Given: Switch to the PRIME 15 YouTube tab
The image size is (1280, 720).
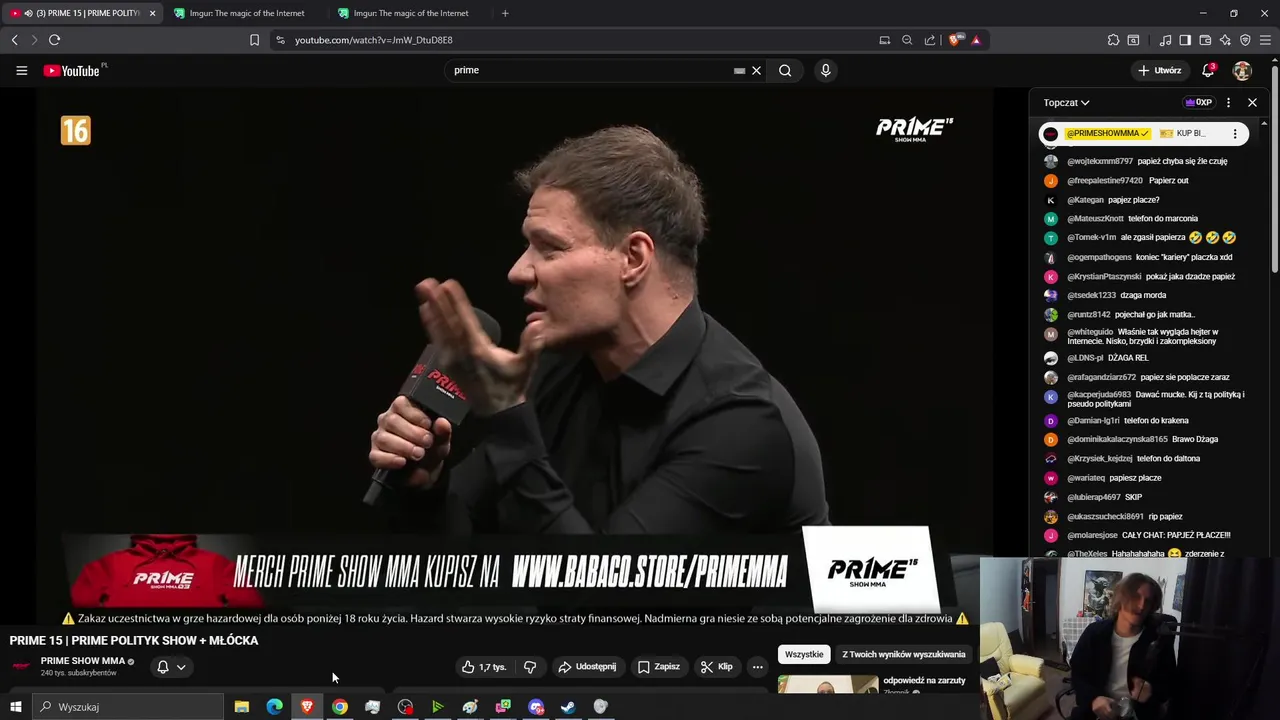Looking at the screenshot, I should [82, 13].
